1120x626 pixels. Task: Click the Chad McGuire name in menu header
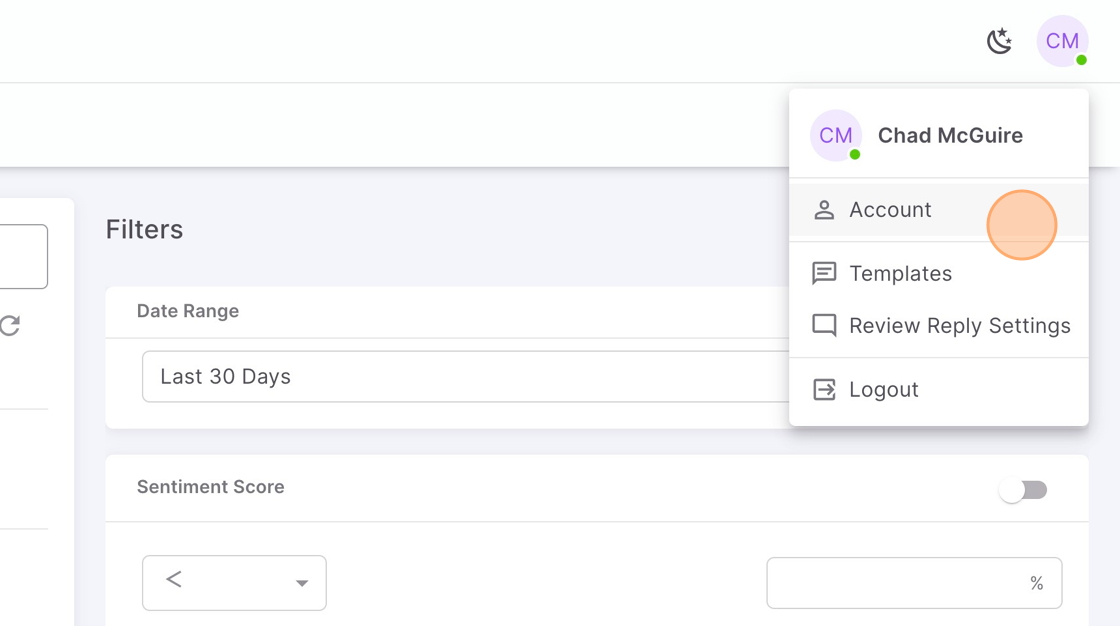tap(950, 136)
